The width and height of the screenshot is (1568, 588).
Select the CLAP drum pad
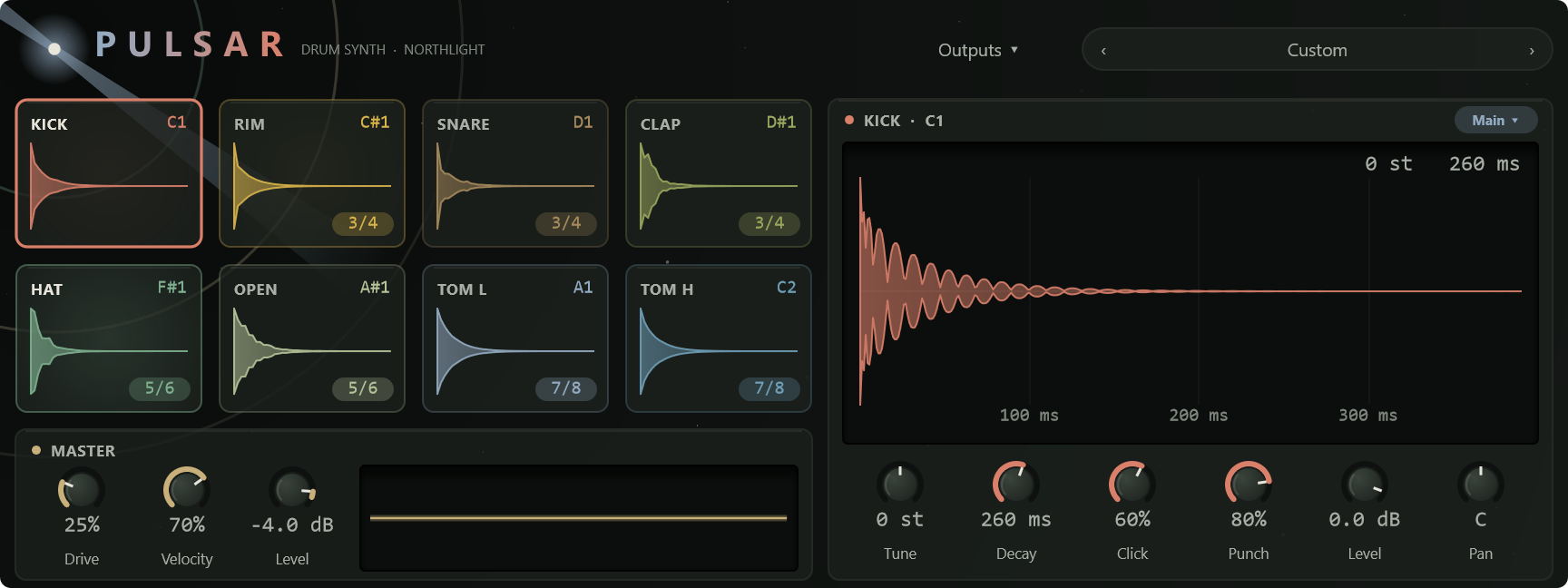(x=719, y=173)
